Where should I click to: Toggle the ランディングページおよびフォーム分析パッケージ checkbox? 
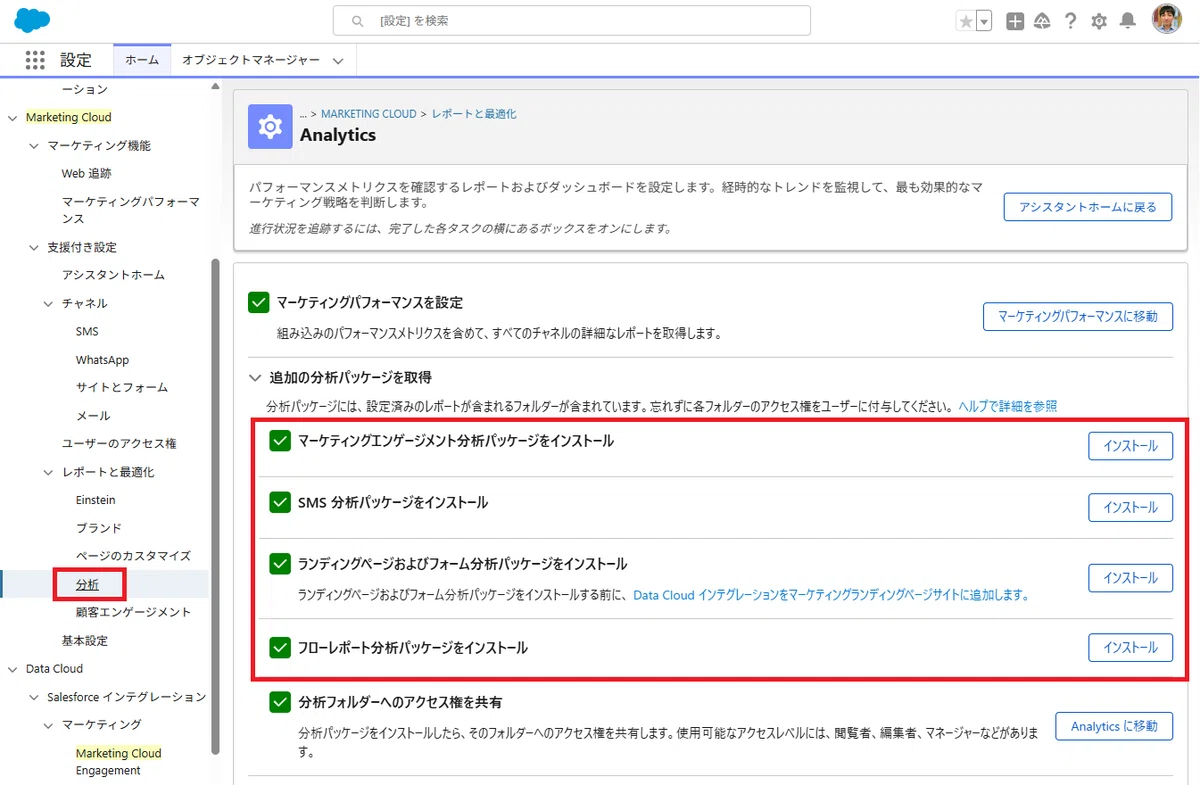coord(280,564)
